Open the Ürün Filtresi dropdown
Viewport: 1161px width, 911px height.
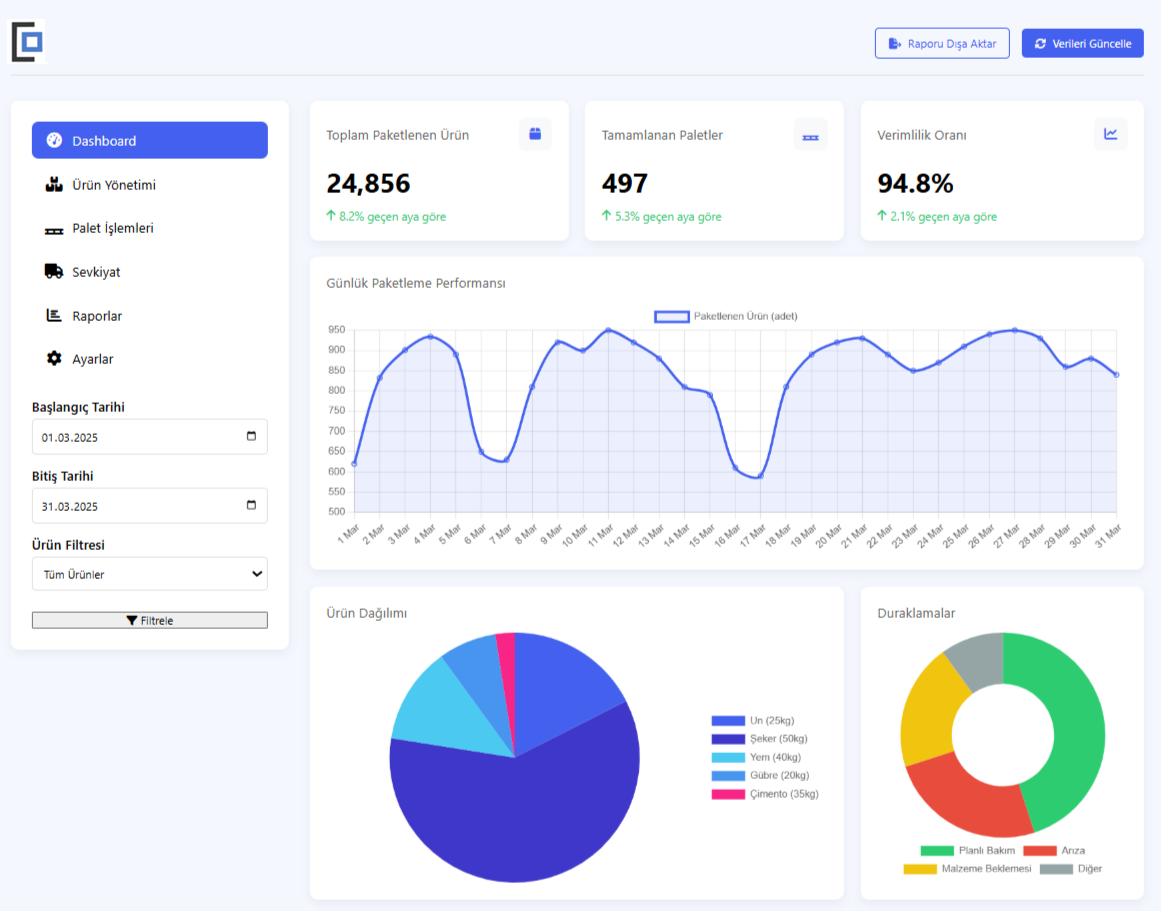(x=149, y=574)
